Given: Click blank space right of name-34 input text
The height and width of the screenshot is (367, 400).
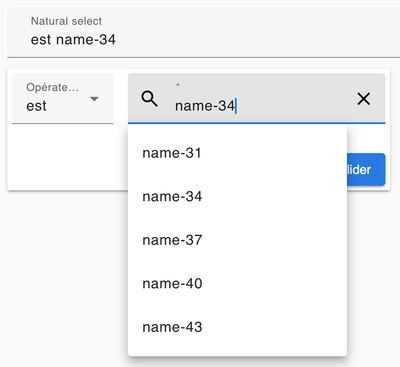Looking at the screenshot, I should 293,106.
